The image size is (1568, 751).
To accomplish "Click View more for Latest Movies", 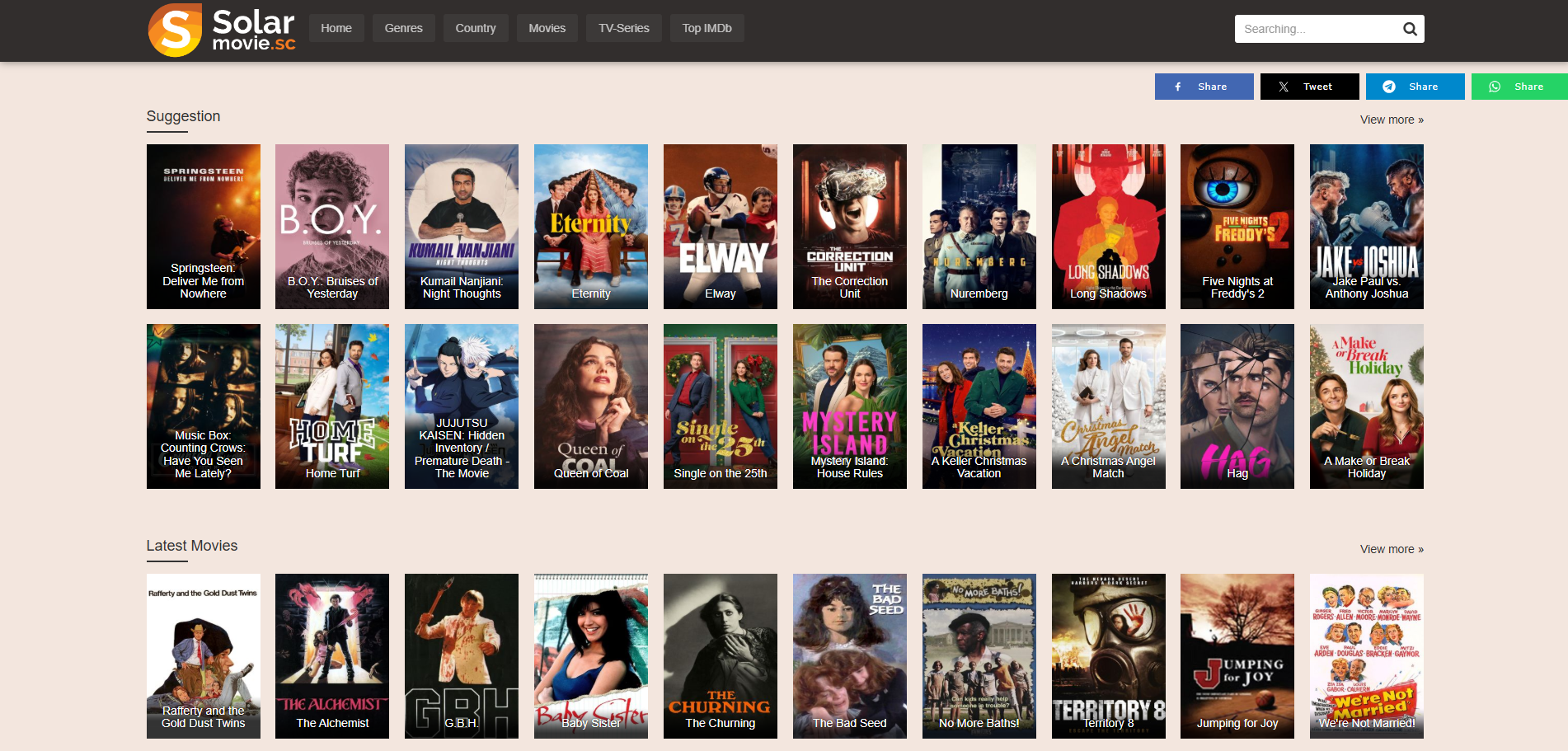I will [x=1391, y=549].
